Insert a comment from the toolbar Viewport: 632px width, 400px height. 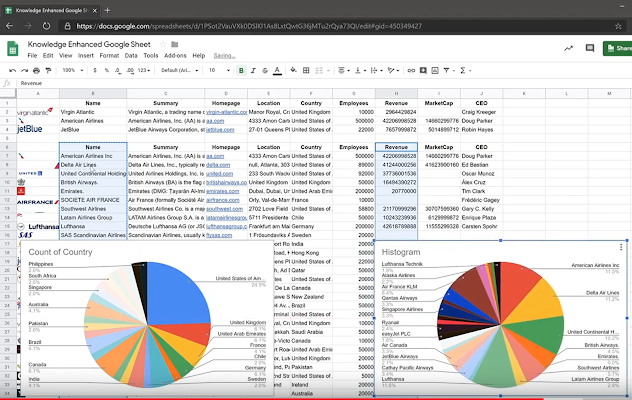423,71
